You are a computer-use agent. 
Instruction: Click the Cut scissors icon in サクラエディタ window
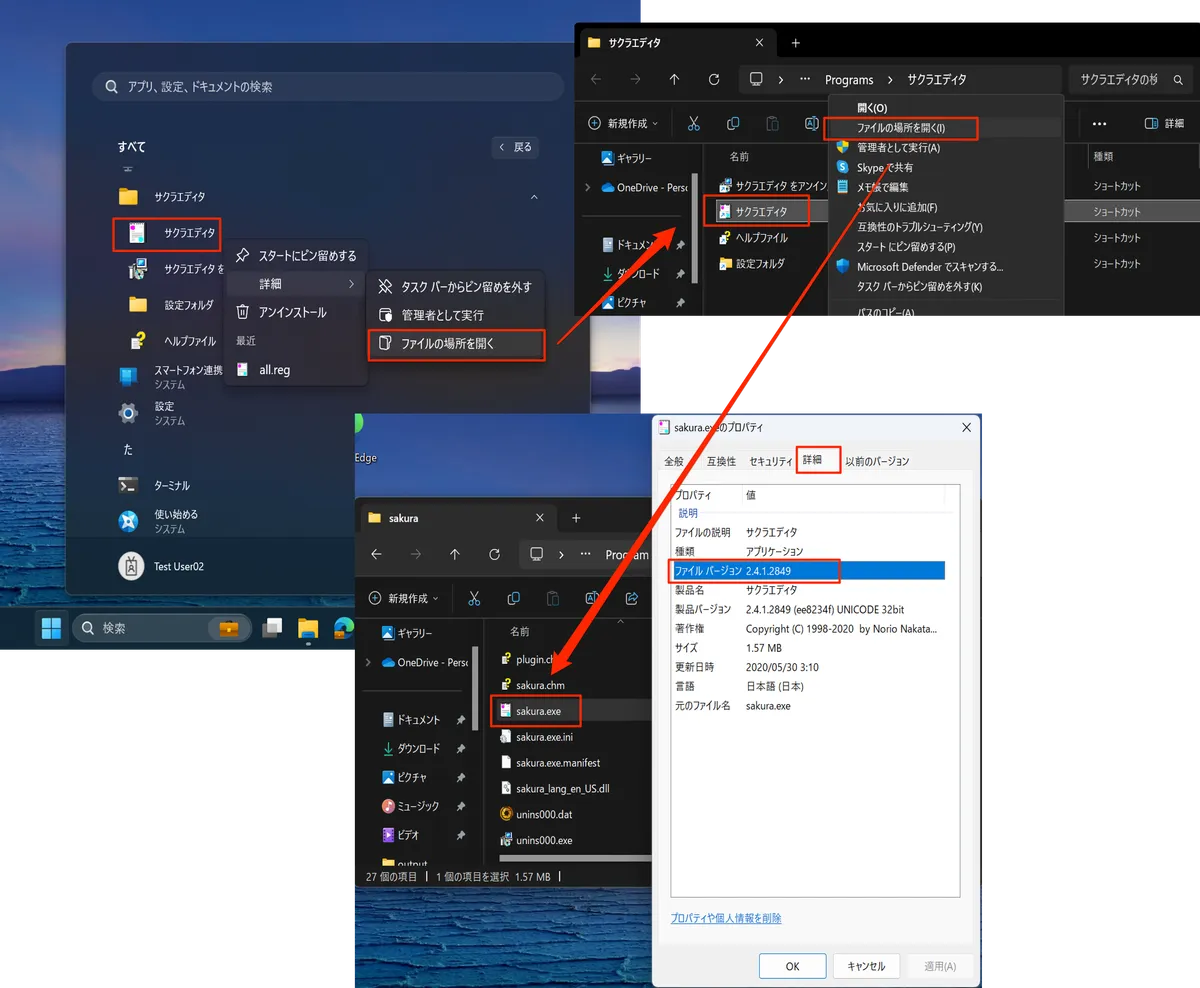pos(693,123)
